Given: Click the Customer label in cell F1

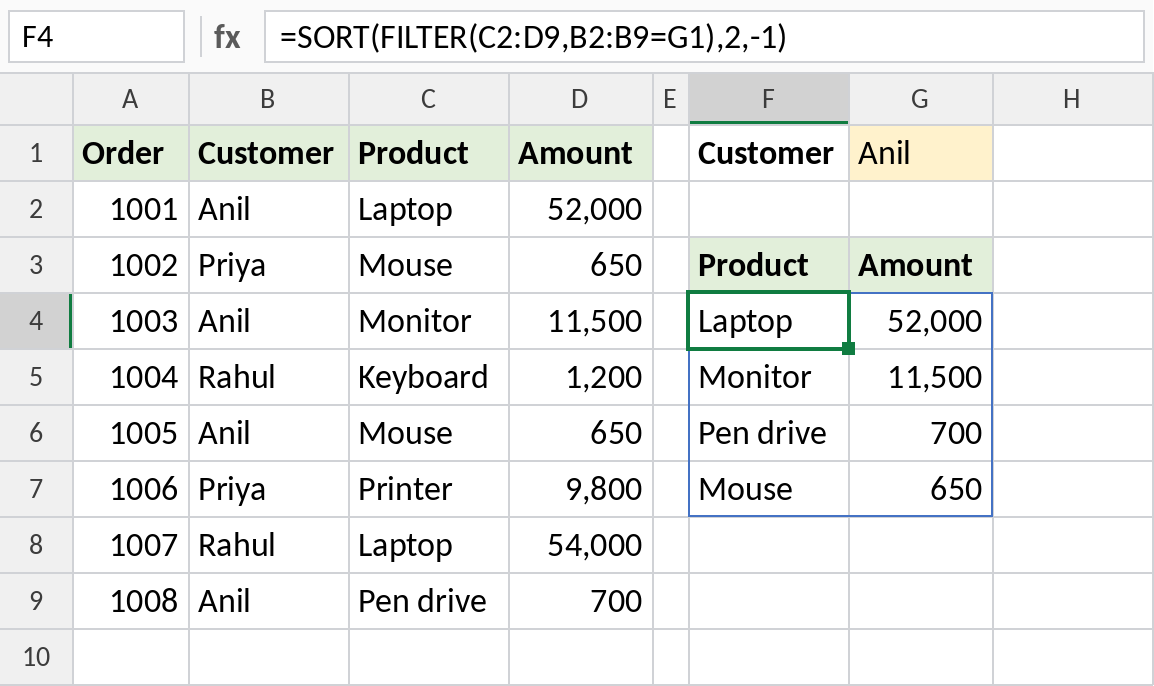Looking at the screenshot, I should 768,153.
